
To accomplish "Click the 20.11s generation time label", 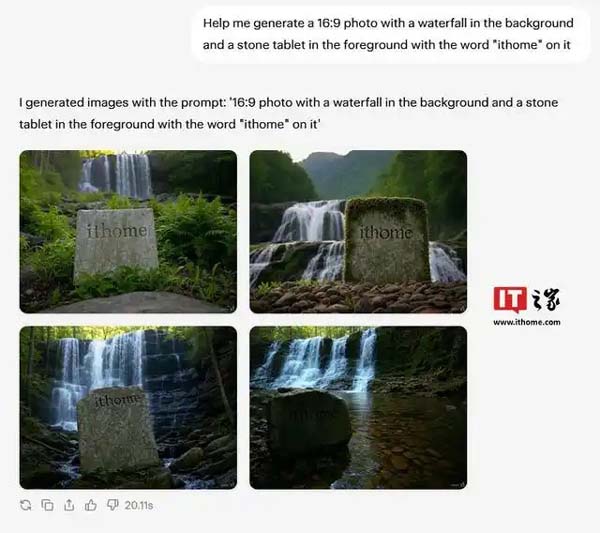I will coord(139,505).
